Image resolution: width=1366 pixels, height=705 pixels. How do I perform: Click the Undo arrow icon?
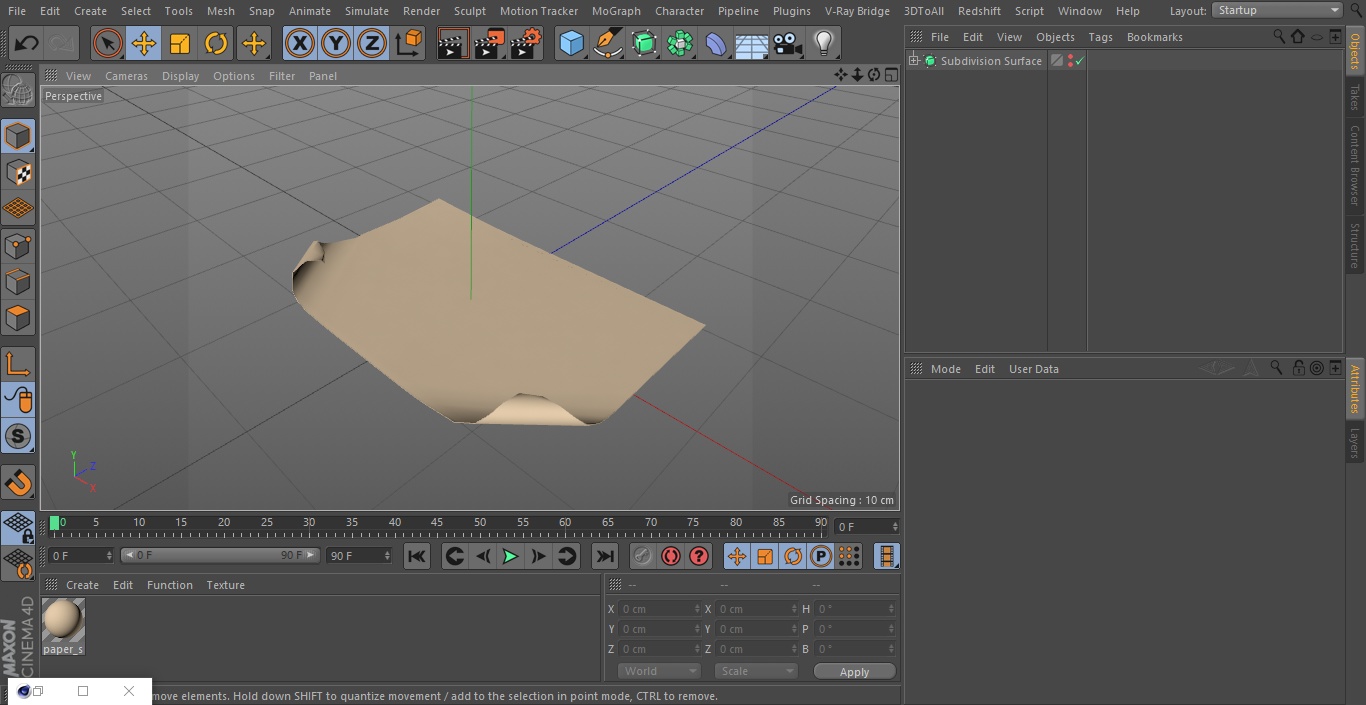click(x=27, y=44)
